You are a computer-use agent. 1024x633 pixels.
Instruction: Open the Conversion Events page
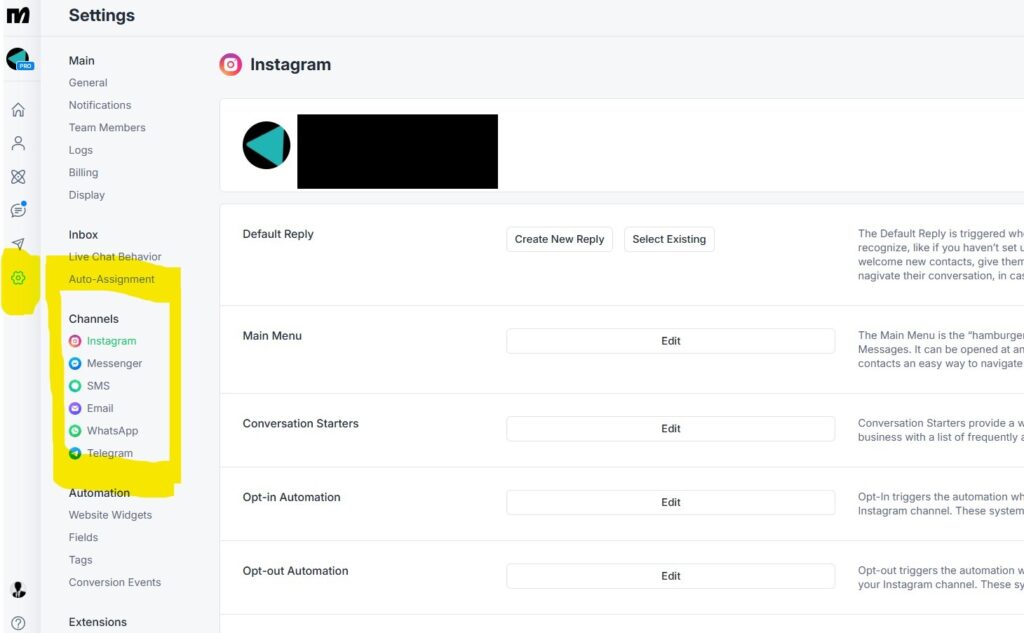coord(114,582)
